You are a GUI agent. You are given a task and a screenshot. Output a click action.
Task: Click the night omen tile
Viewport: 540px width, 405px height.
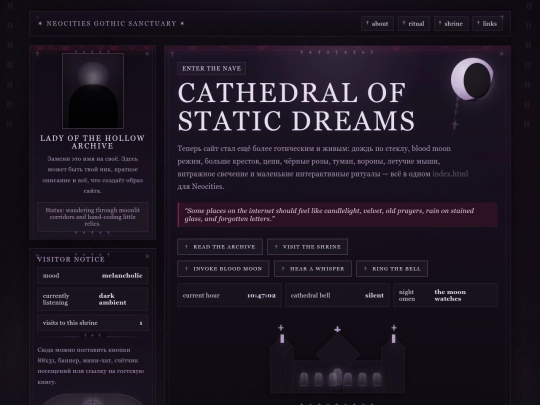(x=445, y=295)
